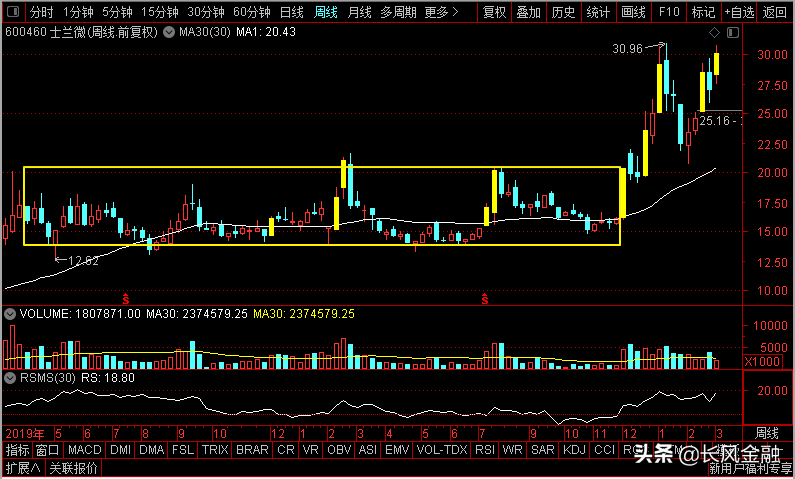Switch to the 日线 daily chart

[x=292, y=12]
